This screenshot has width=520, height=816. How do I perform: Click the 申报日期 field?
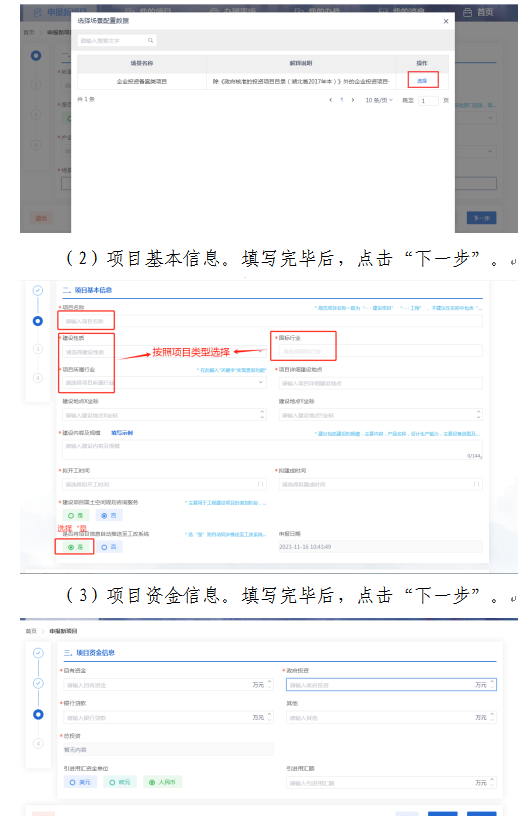[x=381, y=546]
